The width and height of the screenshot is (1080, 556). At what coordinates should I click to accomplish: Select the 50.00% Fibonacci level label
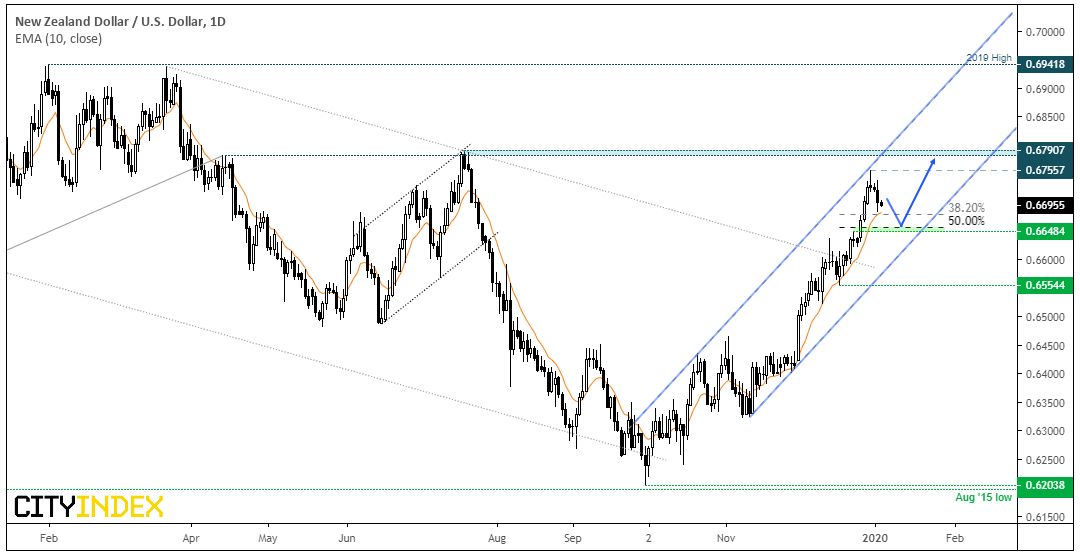pos(966,221)
